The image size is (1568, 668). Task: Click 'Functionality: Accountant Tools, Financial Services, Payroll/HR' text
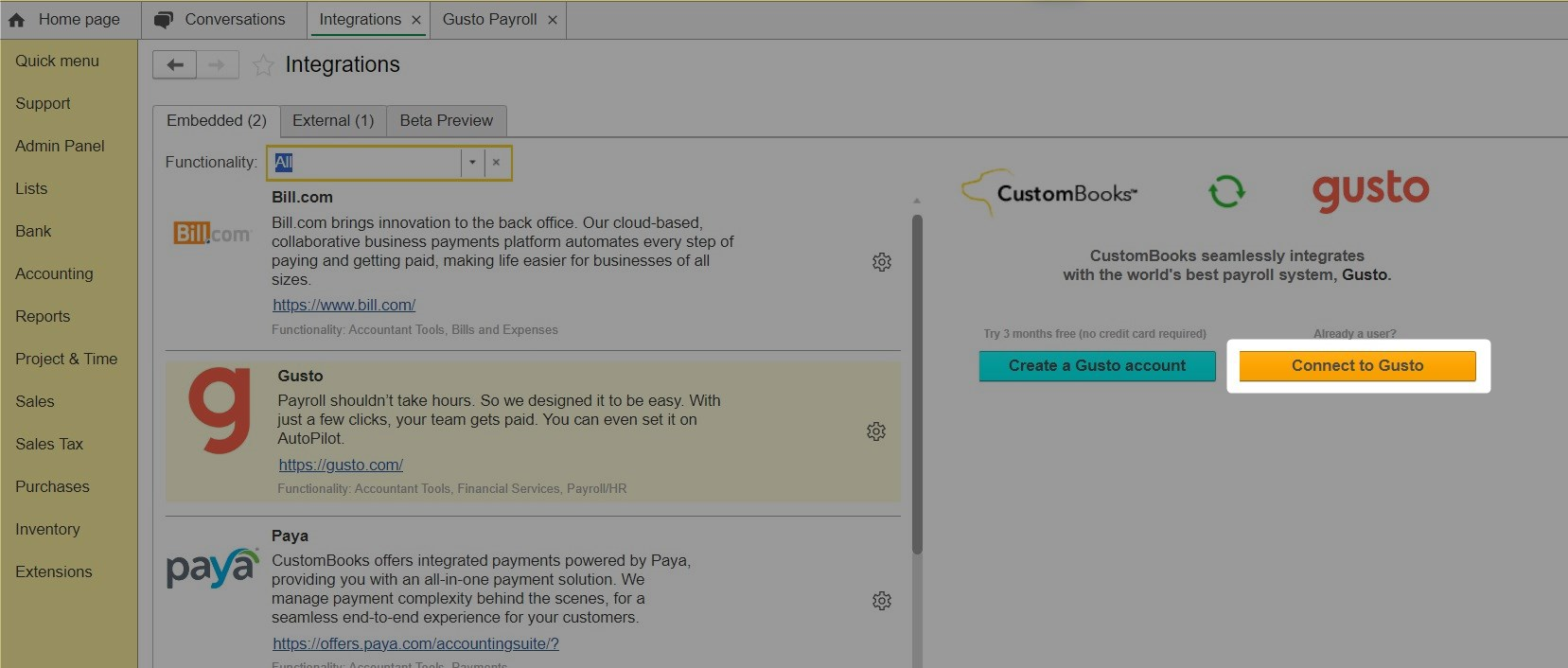tap(451, 488)
